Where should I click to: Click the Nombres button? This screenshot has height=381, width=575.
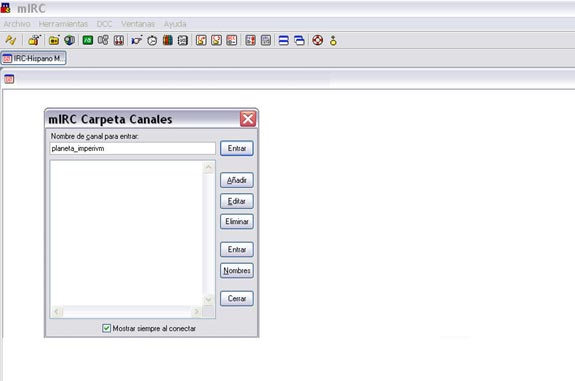[x=237, y=271]
